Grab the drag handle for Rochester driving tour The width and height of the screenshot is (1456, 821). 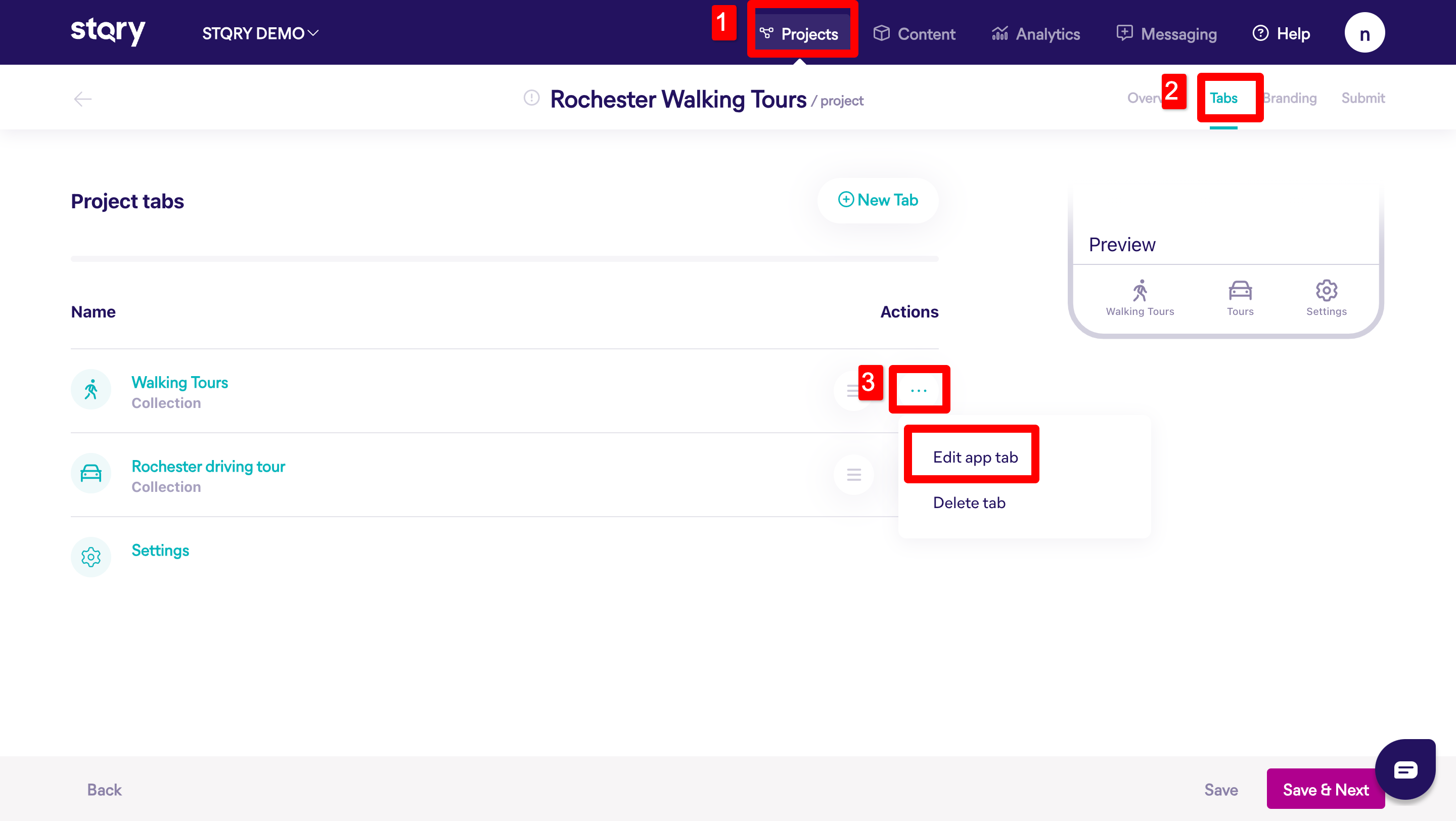pyautogui.click(x=853, y=475)
